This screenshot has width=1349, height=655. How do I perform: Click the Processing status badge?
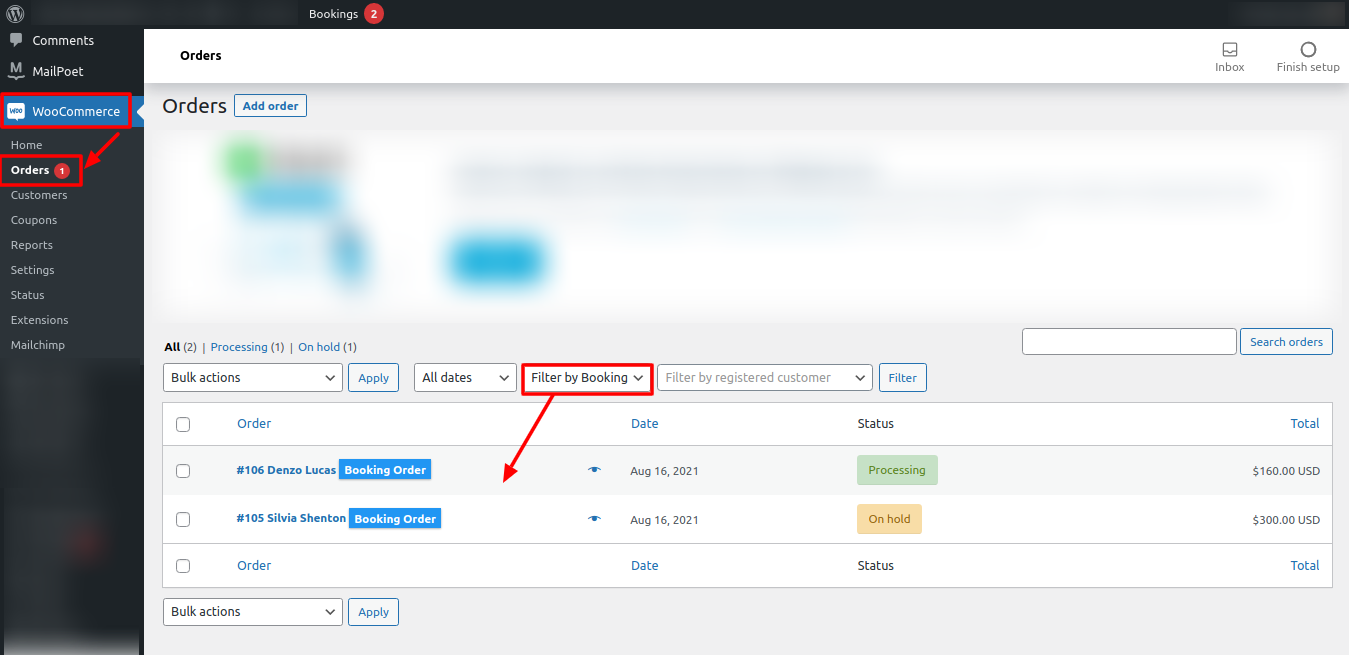pyautogui.click(x=897, y=470)
